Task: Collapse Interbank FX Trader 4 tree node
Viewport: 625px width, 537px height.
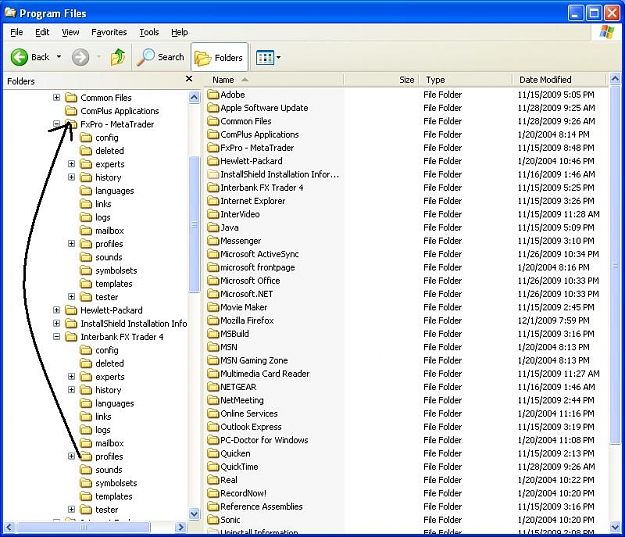Action: [x=57, y=336]
